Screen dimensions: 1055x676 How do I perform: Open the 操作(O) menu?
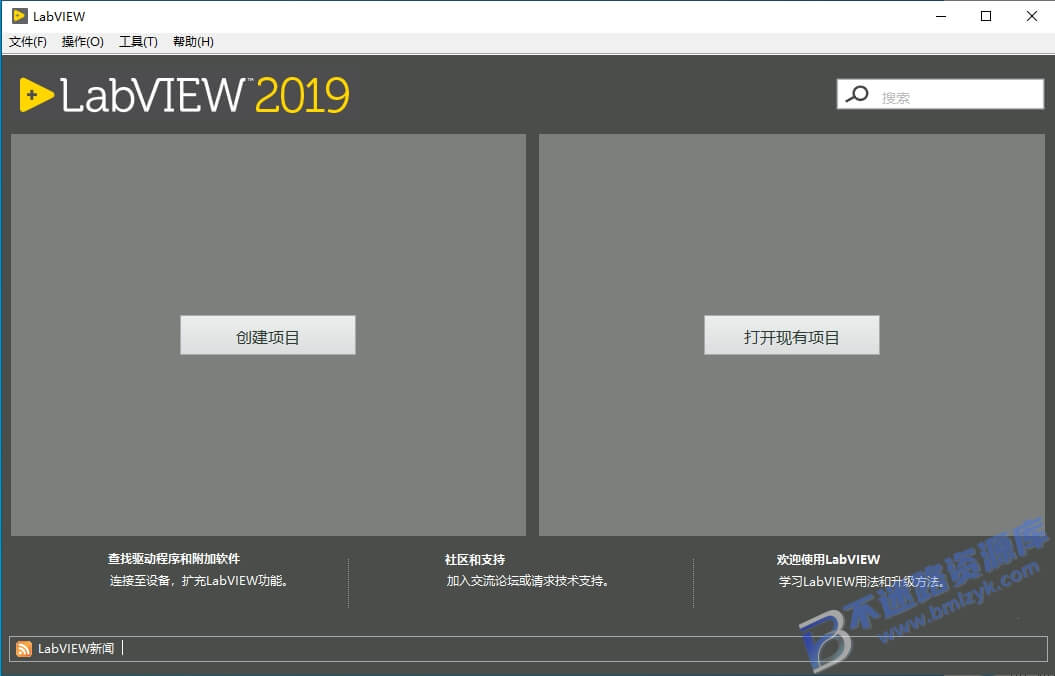click(82, 42)
